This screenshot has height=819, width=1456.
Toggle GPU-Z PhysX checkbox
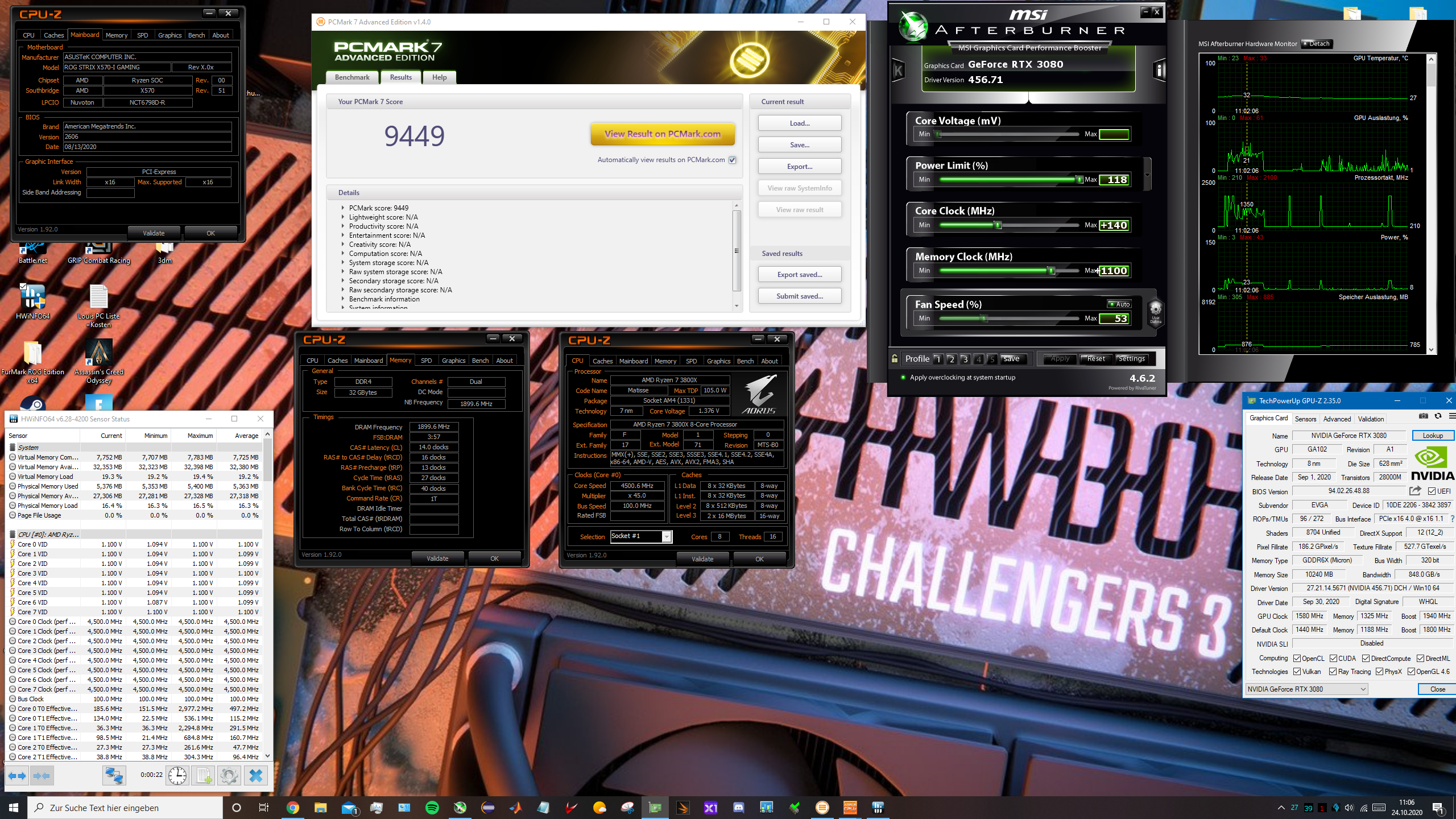click(x=1380, y=672)
